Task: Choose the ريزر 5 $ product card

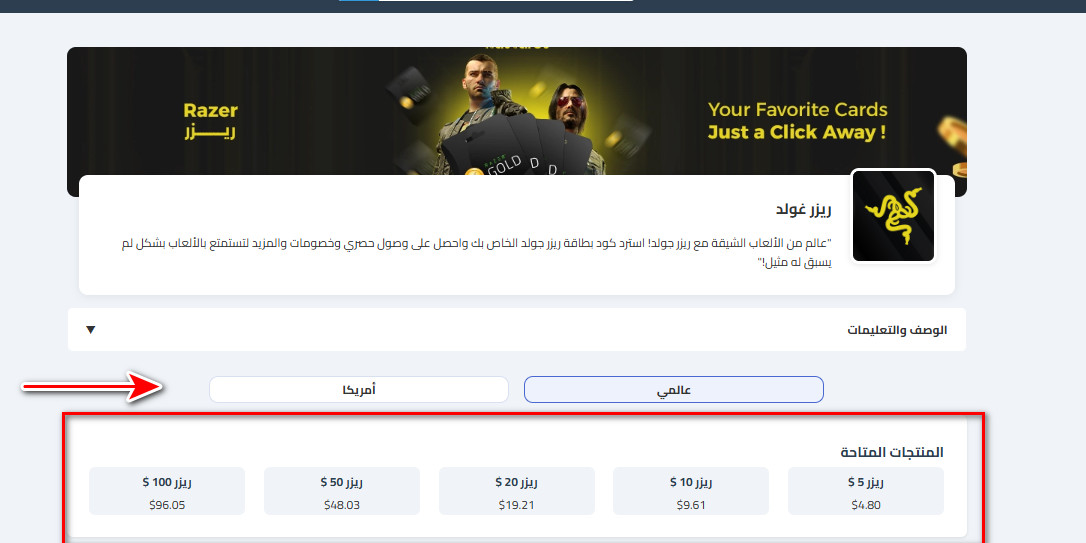Action: tap(866, 491)
